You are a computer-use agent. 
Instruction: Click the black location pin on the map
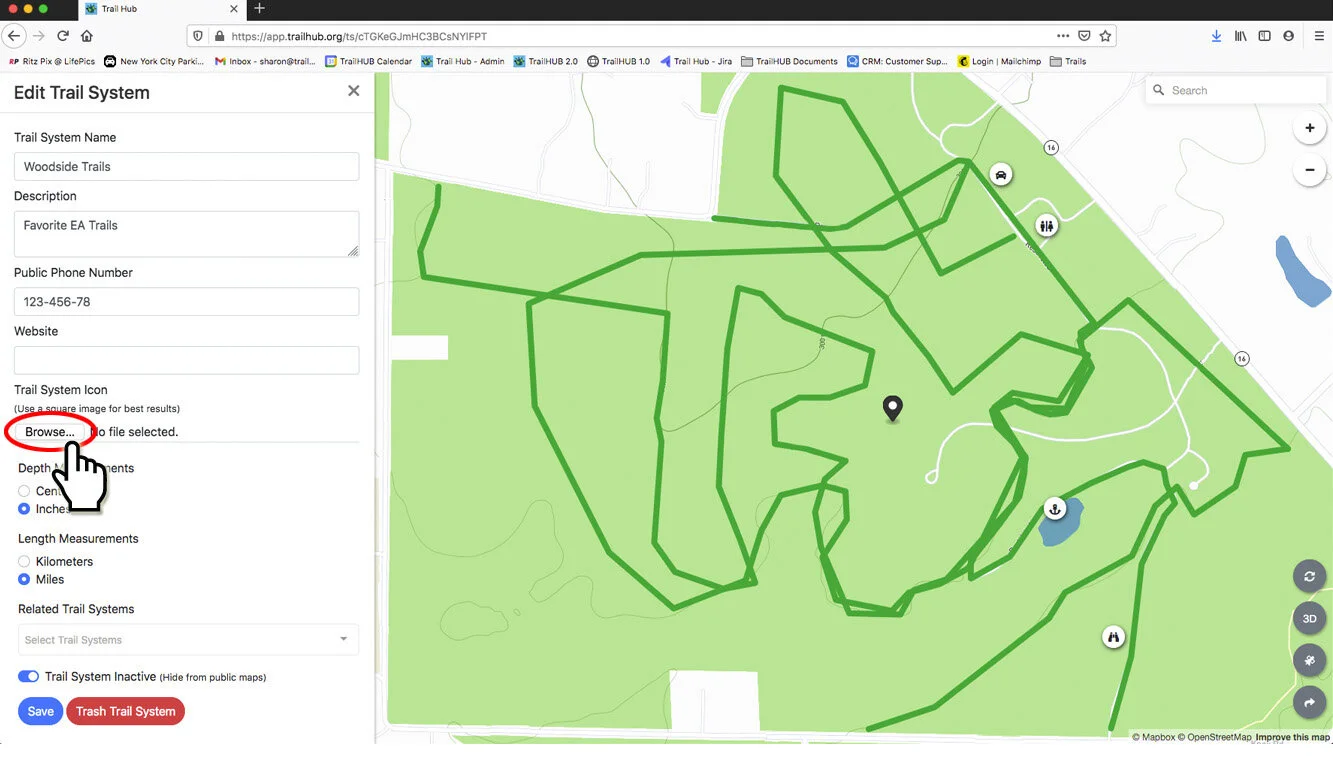click(892, 408)
